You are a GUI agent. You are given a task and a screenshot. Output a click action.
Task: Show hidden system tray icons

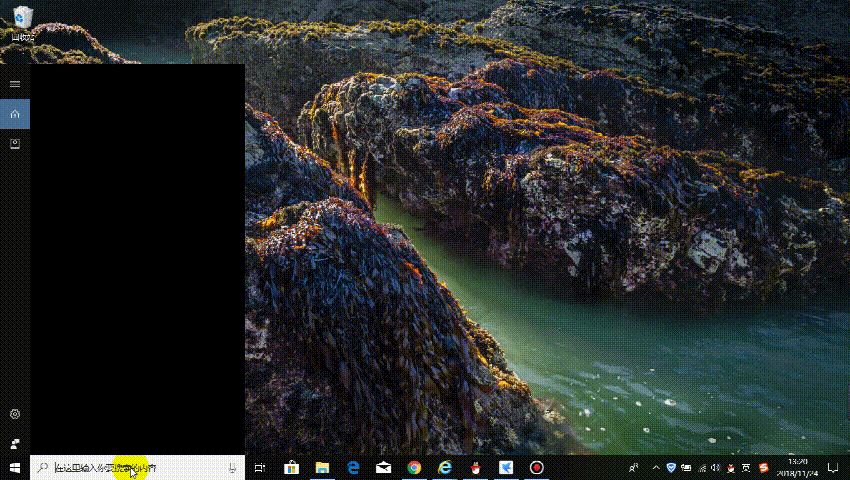point(655,468)
